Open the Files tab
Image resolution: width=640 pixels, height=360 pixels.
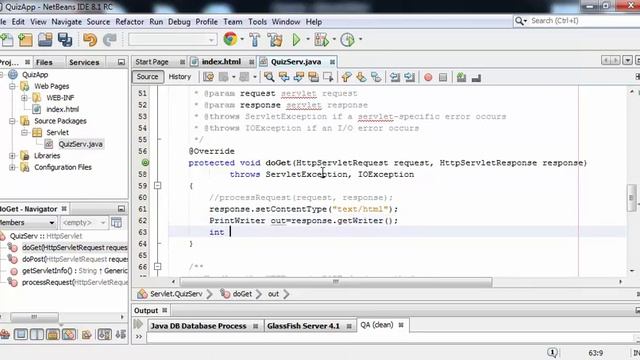(44, 62)
